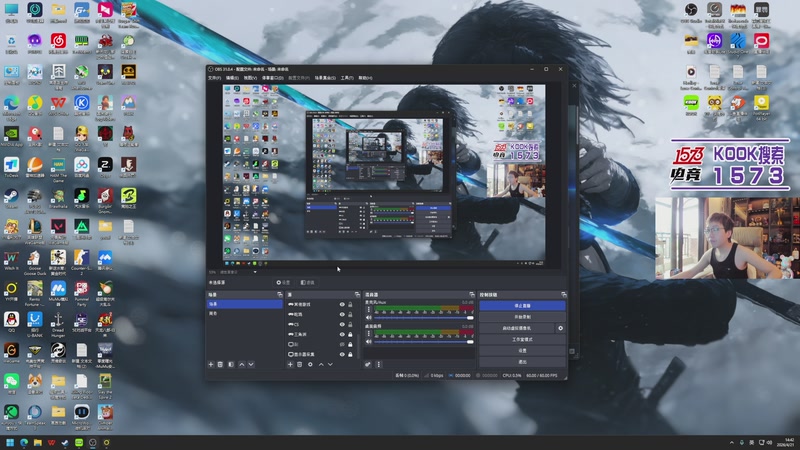The width and height of the screenshot is (800, 450).
Task: Open Dread Hunger desktop shortcut
Action: click(58, 323)
